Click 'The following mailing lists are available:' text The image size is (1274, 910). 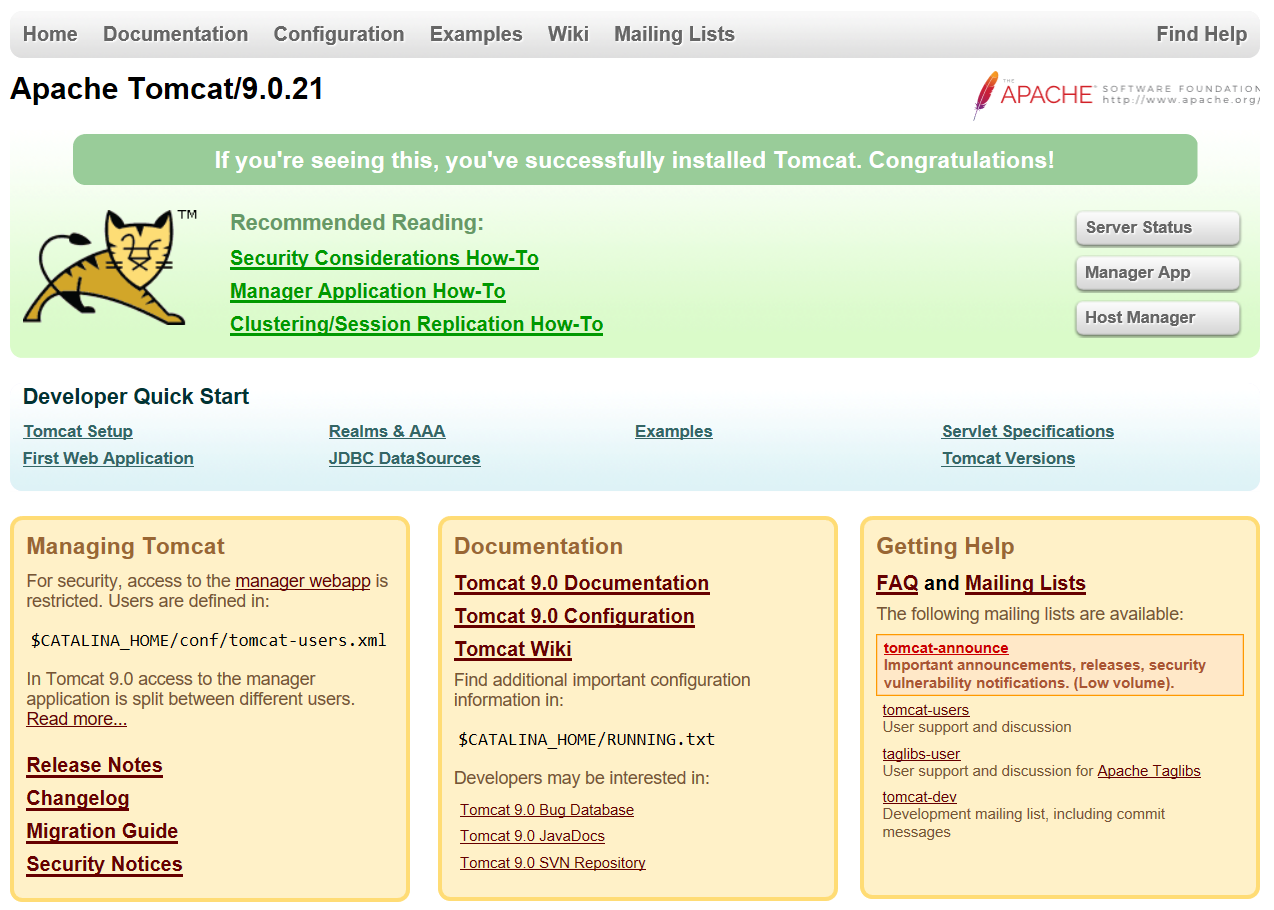pyautogui.click(x=1030, y=614)
